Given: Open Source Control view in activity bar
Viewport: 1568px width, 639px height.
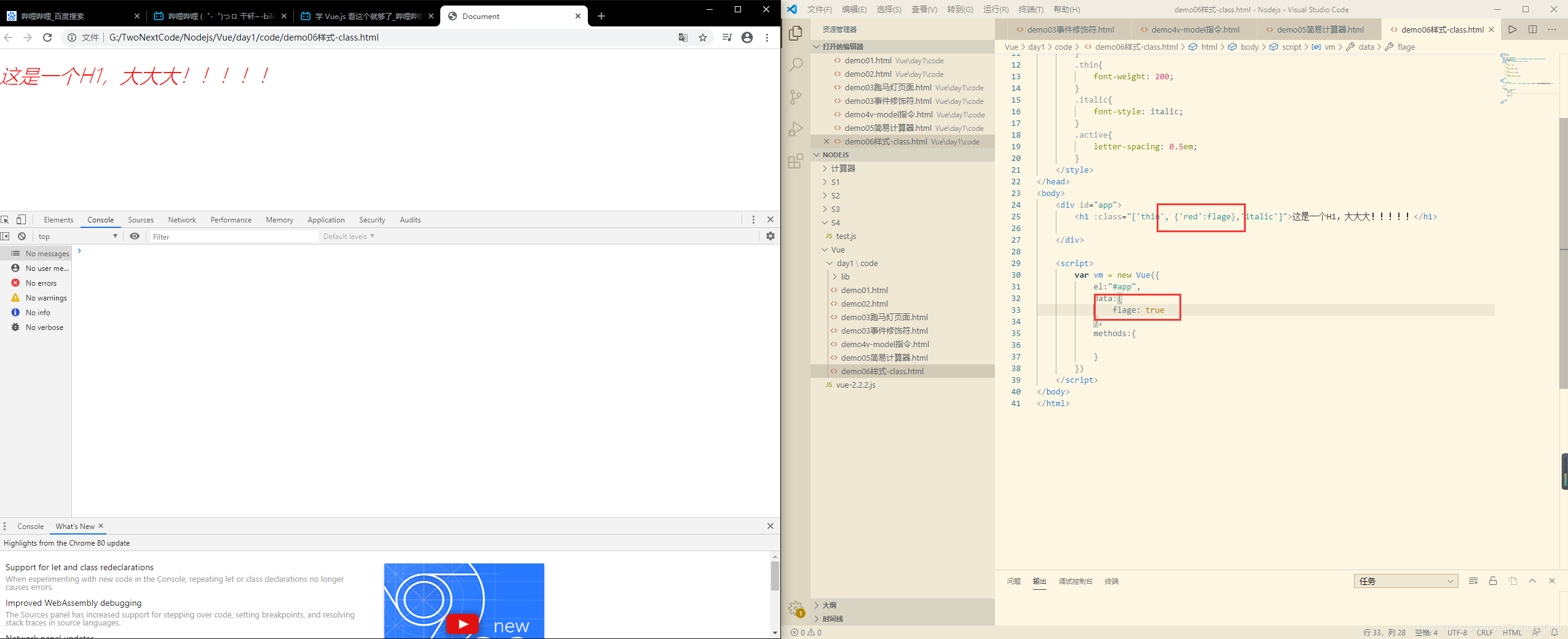Looking at the screenshot, I should click(x=796, y=96).
